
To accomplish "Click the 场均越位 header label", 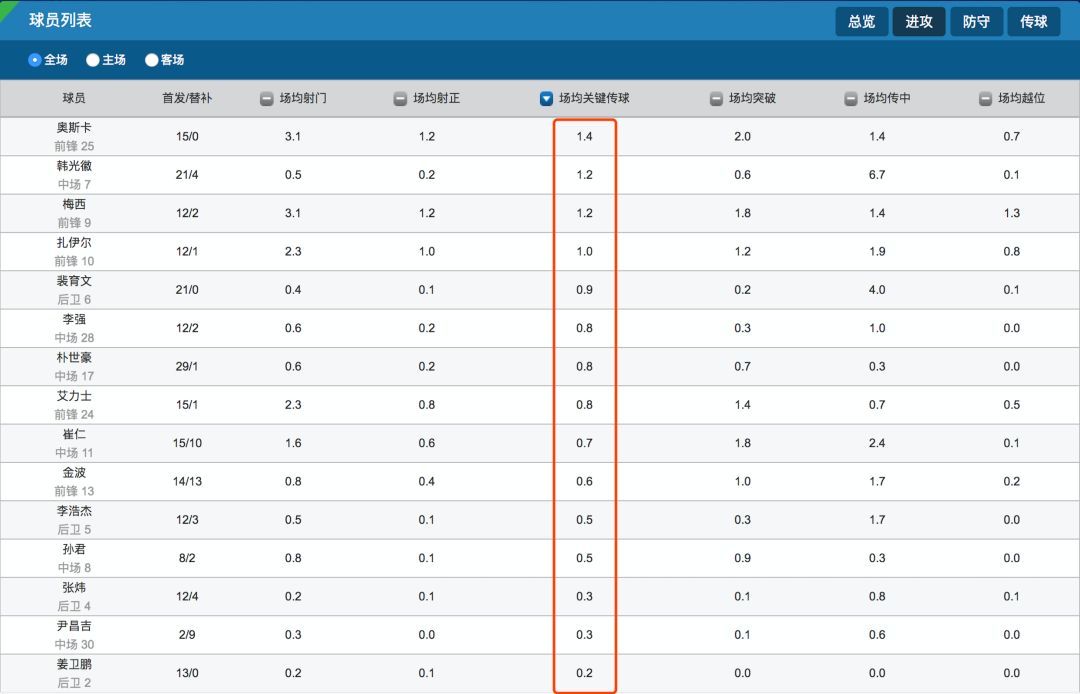I will [x=1021, y=98].
